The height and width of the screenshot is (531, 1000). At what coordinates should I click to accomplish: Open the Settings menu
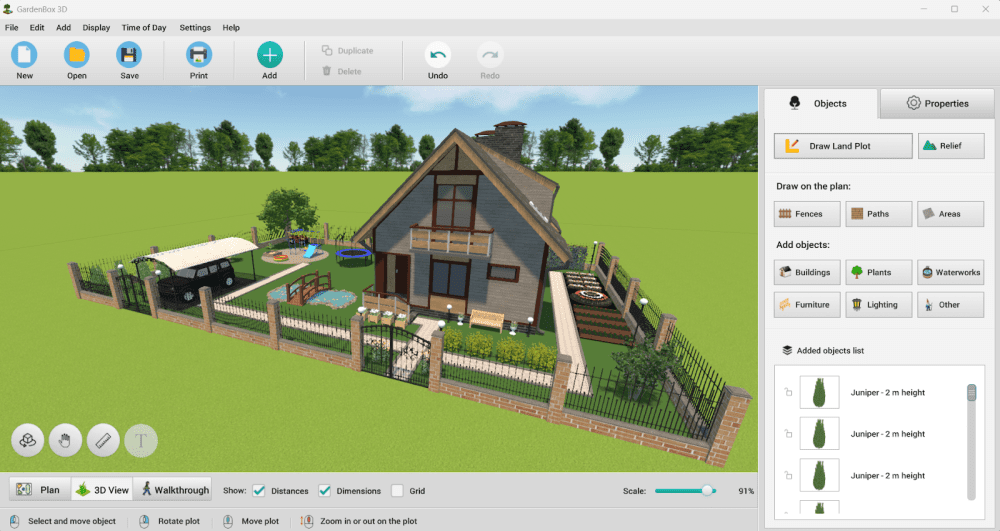pos(195,27)
